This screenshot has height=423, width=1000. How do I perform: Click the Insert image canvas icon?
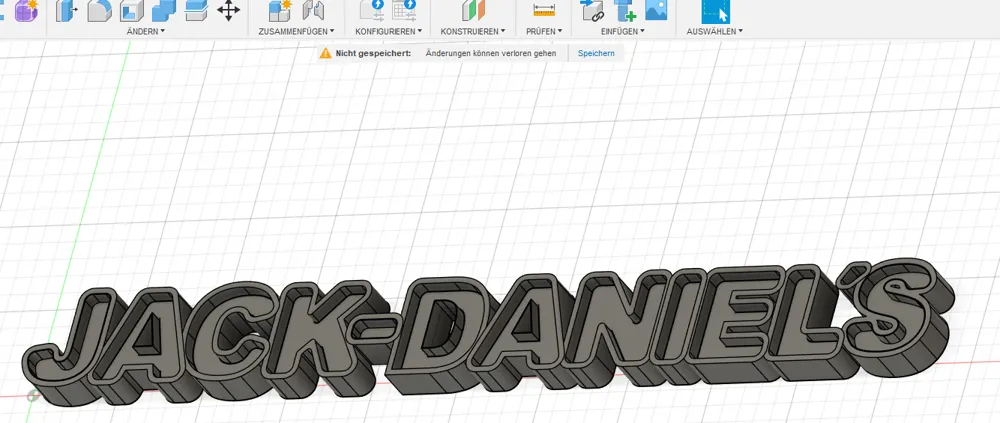tap(656, 10)
